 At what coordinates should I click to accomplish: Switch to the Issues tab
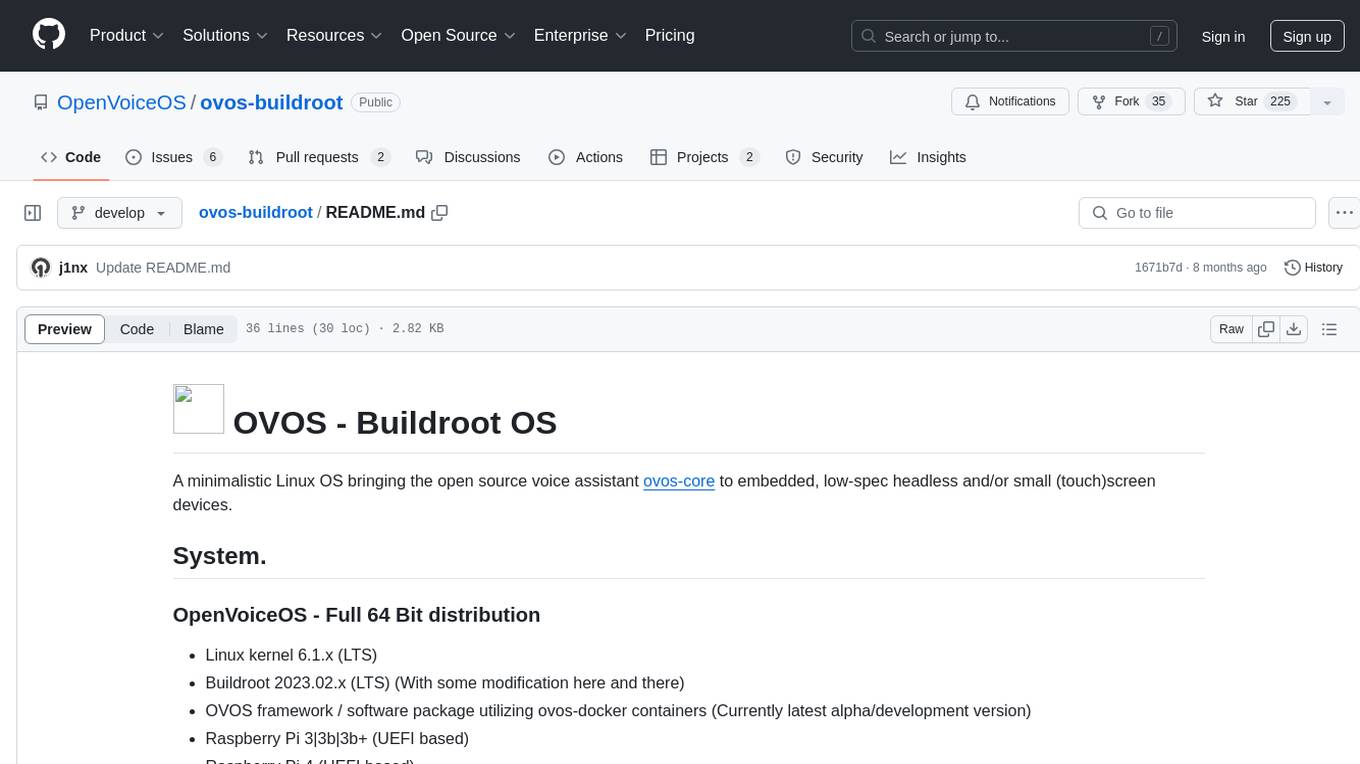click(x=173, y=157)
